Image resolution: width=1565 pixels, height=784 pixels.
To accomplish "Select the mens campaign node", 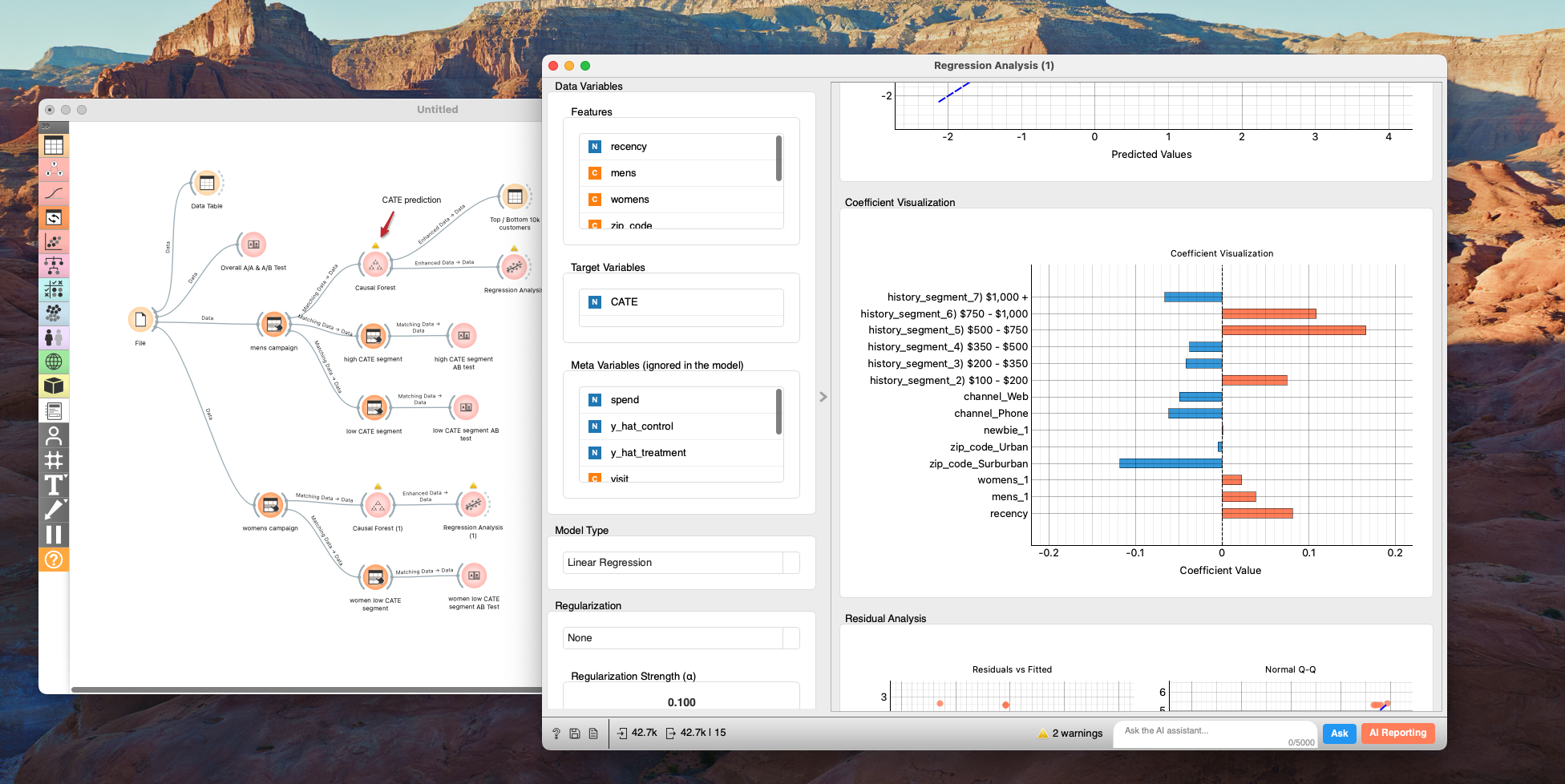I will click(x=273, y=325).
